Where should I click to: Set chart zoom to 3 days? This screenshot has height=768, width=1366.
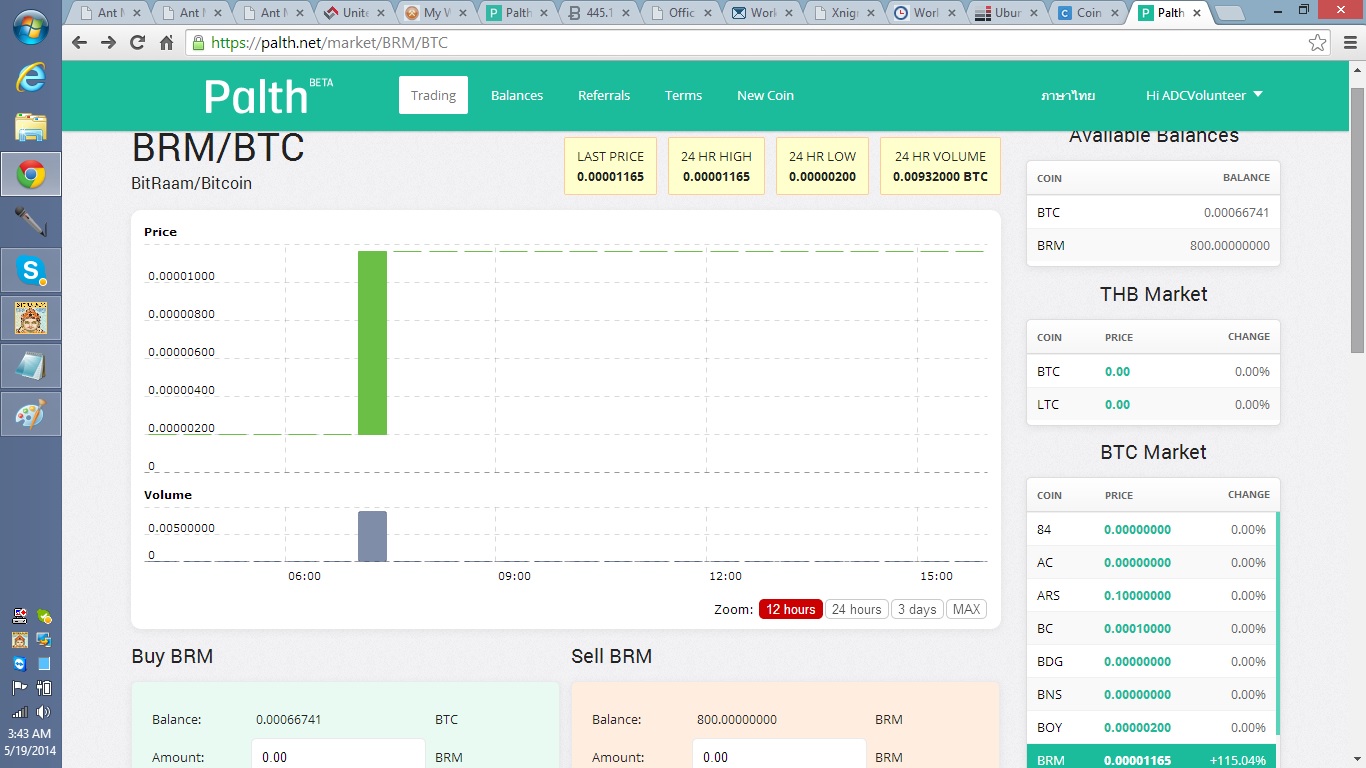(x=917, y=609)
